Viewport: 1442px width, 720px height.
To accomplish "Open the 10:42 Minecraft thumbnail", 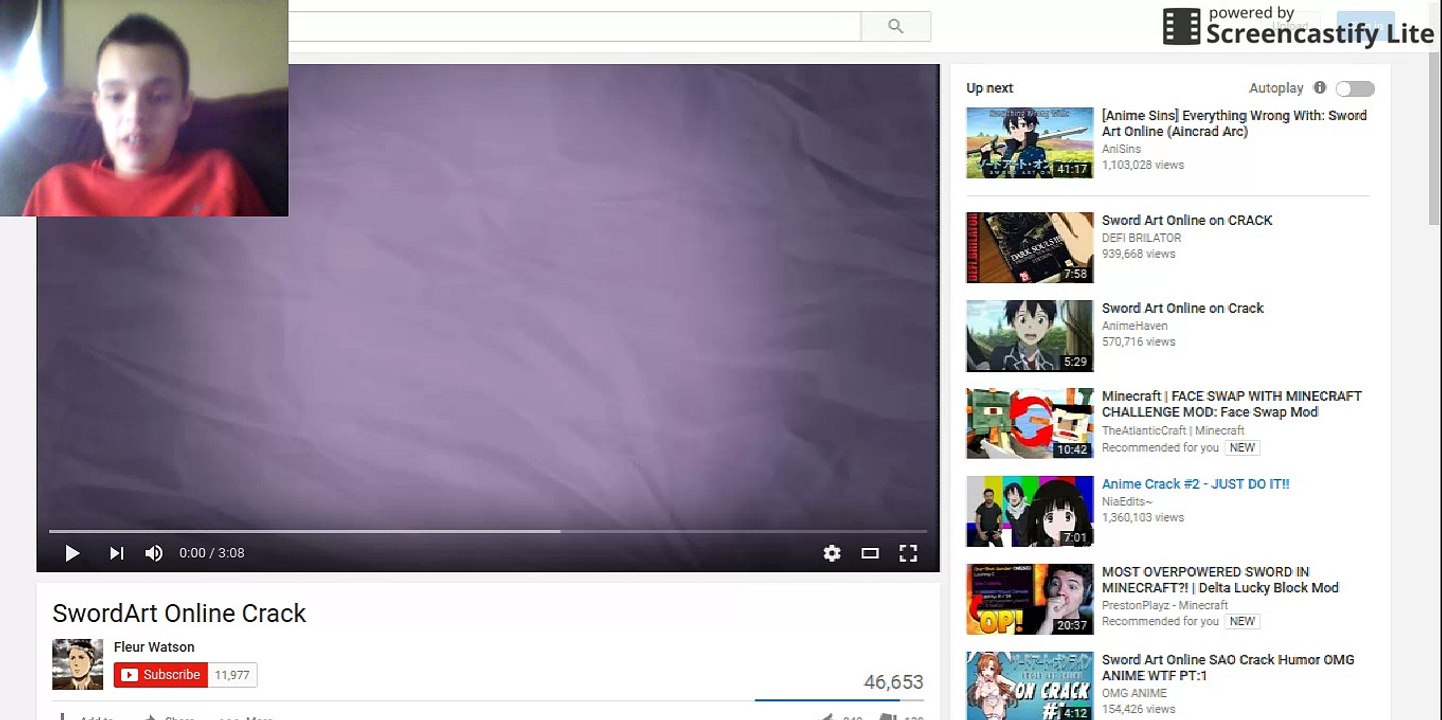I will click(x=1030, y=423).
